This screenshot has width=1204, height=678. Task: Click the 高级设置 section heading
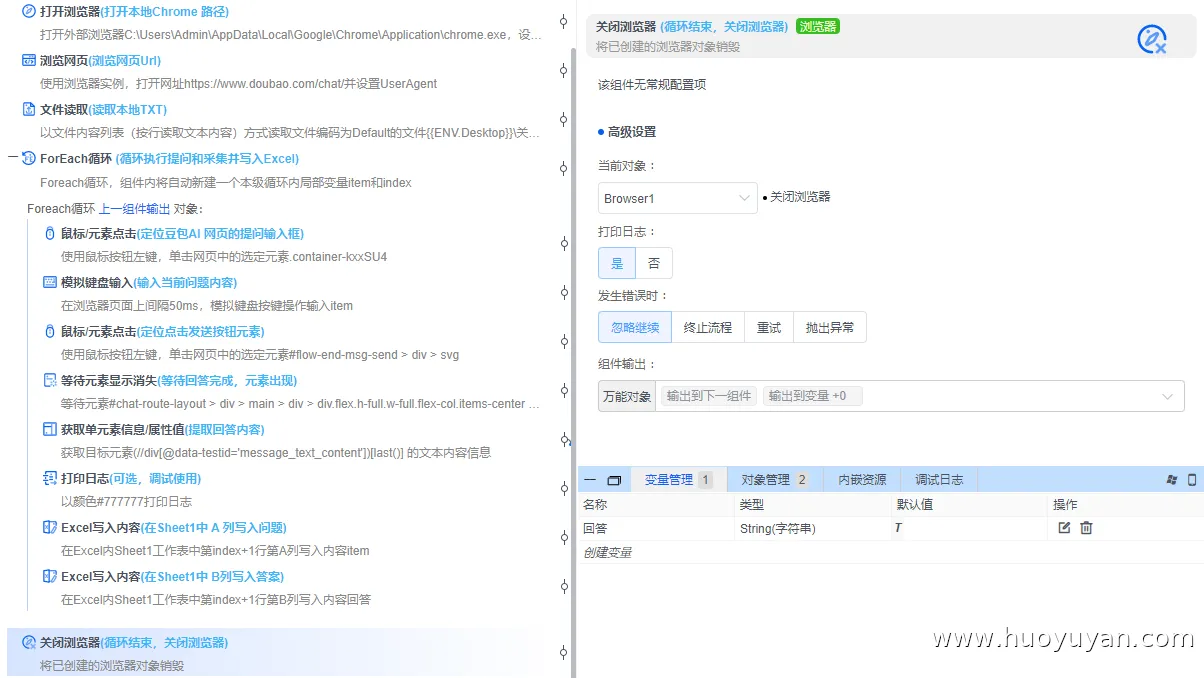(632, 132)
